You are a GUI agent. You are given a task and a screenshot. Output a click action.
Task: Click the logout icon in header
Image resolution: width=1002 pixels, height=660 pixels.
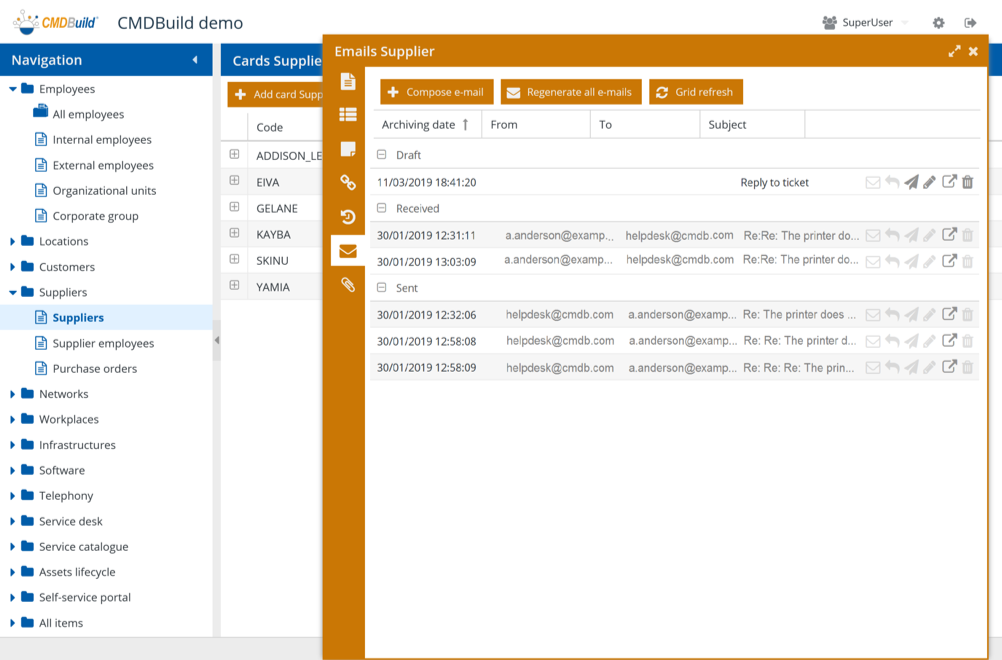pyautogui.click(x=970, y=23)
